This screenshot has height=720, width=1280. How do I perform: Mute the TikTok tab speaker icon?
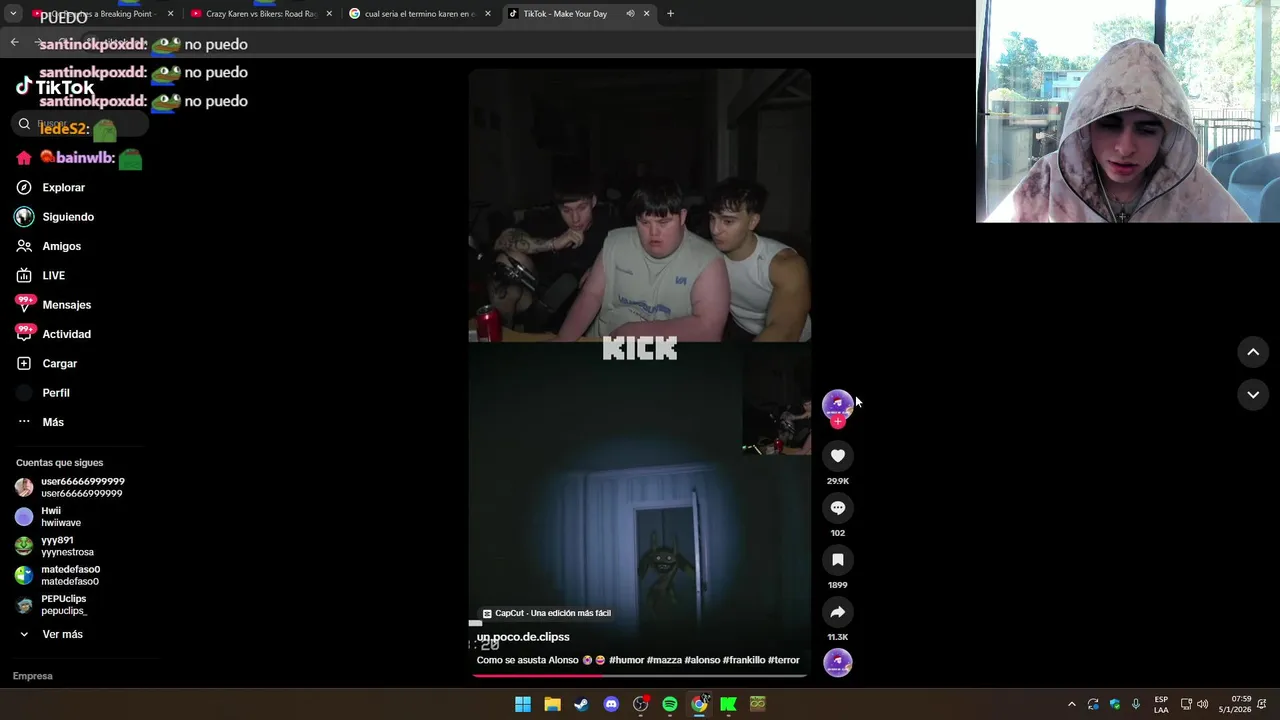click(x=630, y=14)
